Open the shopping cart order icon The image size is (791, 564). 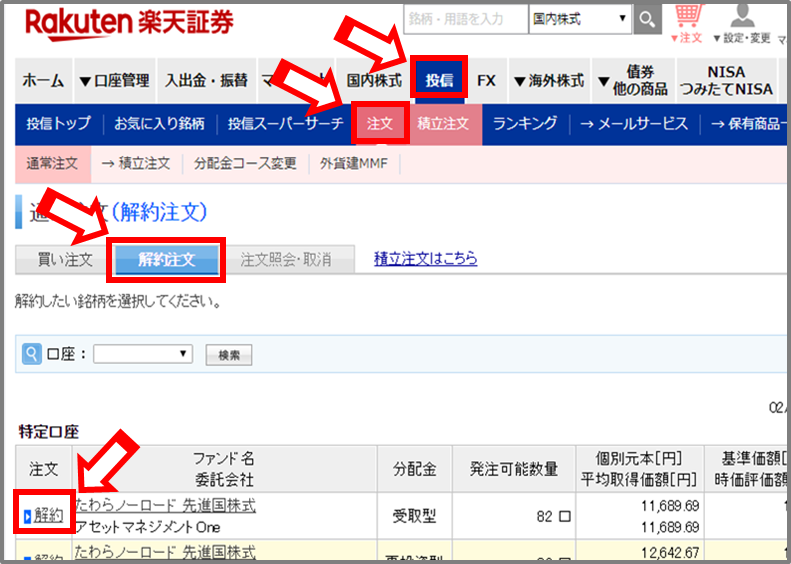click(x=687, y=16)
